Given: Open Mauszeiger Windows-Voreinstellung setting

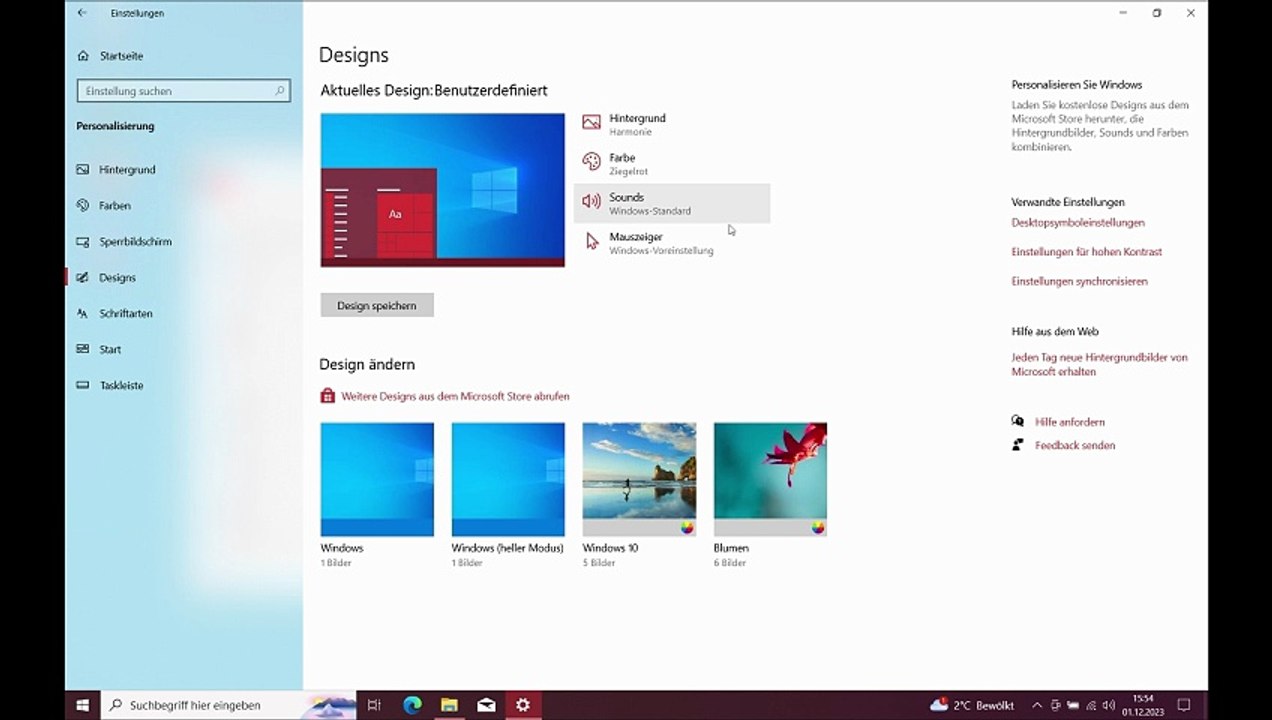Looking at the screenshot, I should [672, 243].
